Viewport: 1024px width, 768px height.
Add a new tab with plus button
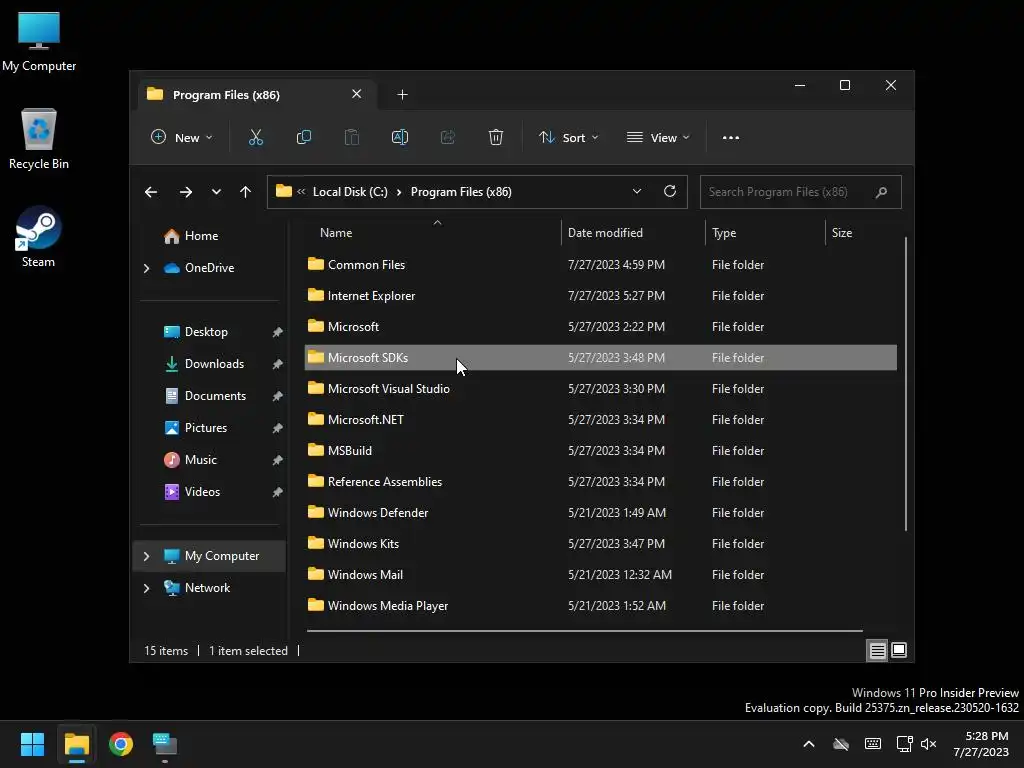(402, 95)
